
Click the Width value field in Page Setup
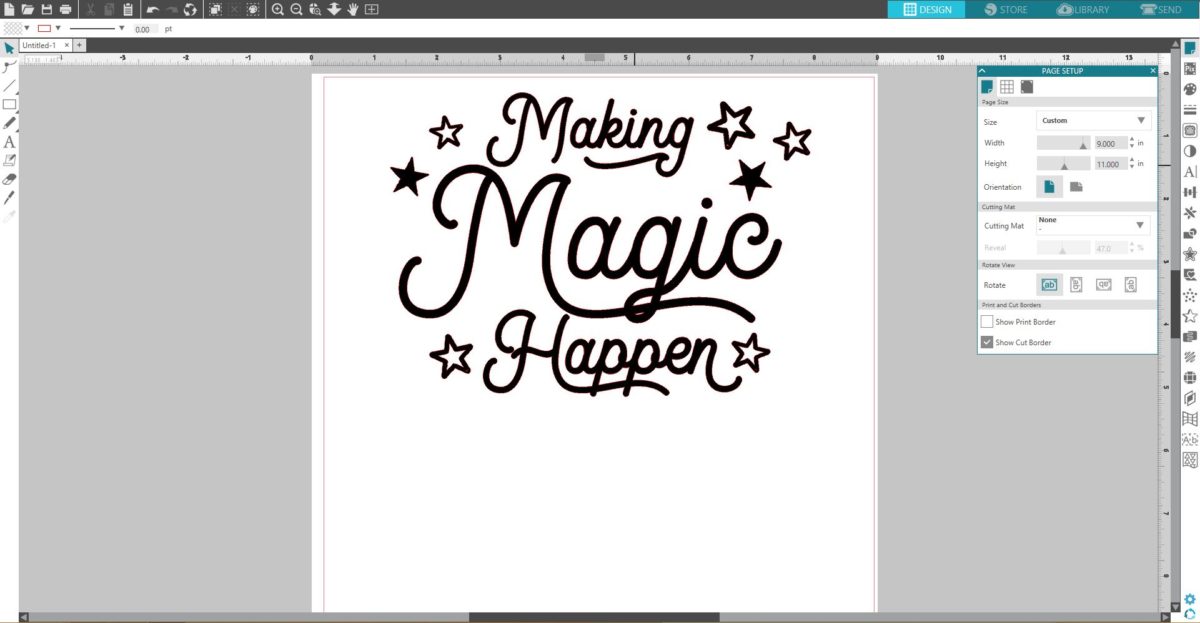1110,142
